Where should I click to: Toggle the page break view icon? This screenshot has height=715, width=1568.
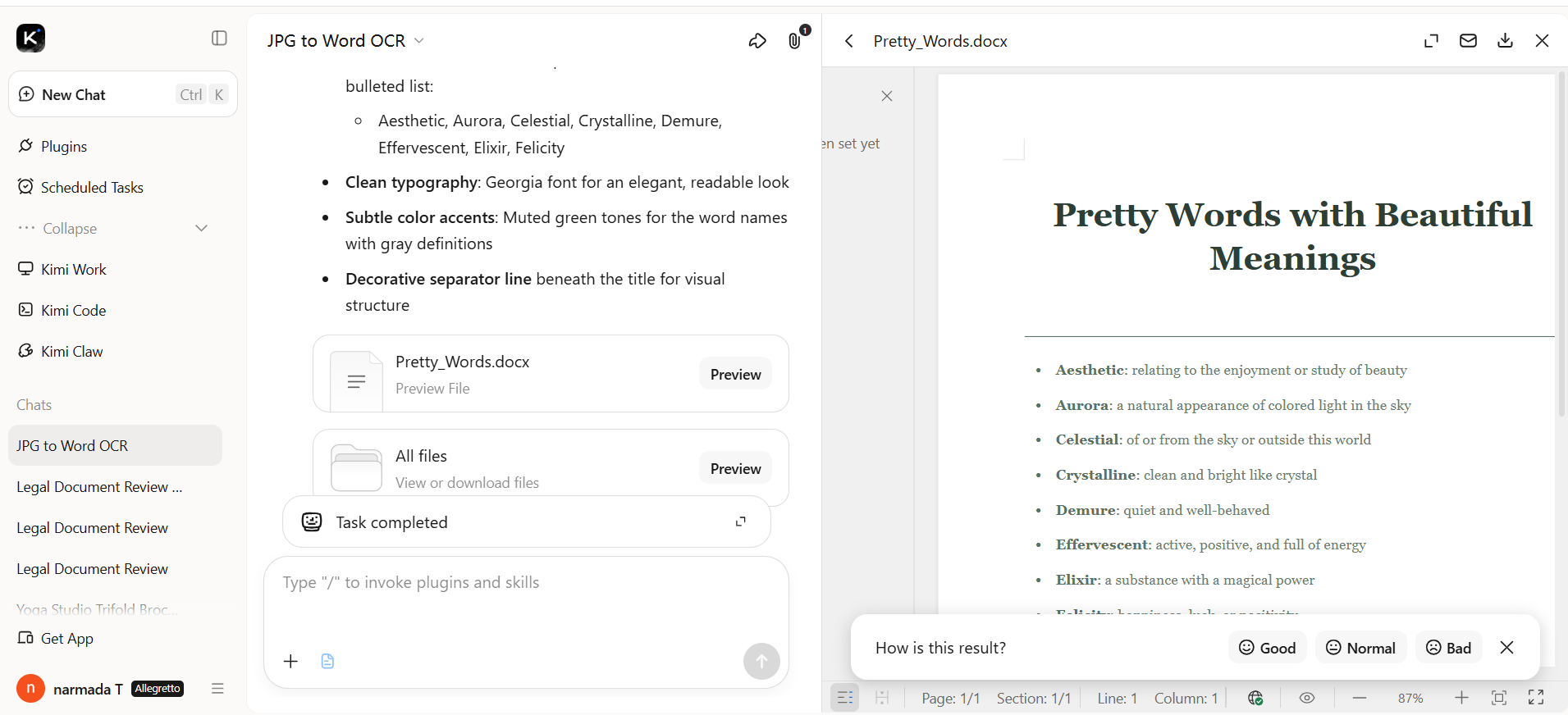pyautogui.click(x=882, y=698)
